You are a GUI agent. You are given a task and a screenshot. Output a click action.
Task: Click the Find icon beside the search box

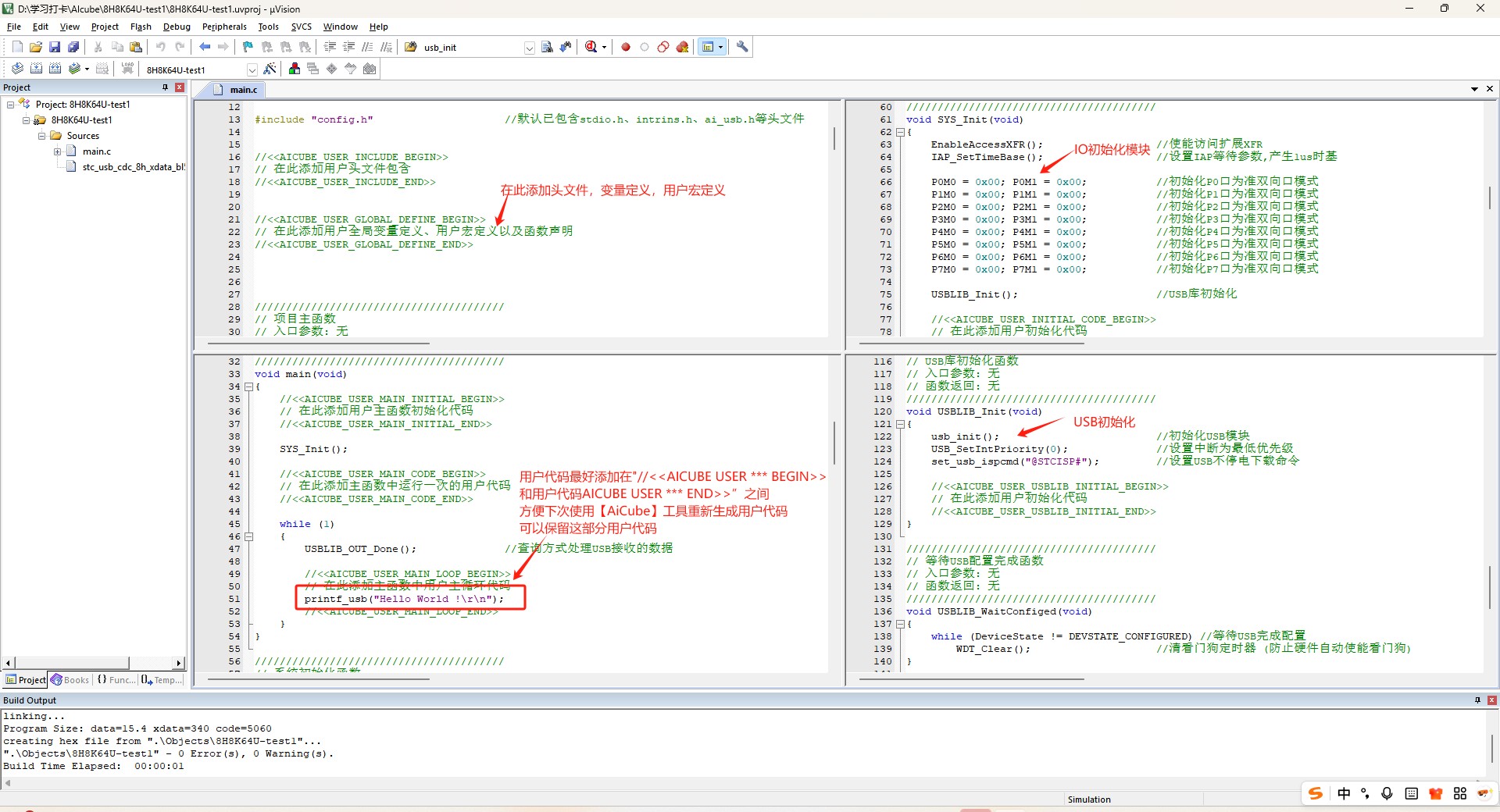tap(547, 47)
